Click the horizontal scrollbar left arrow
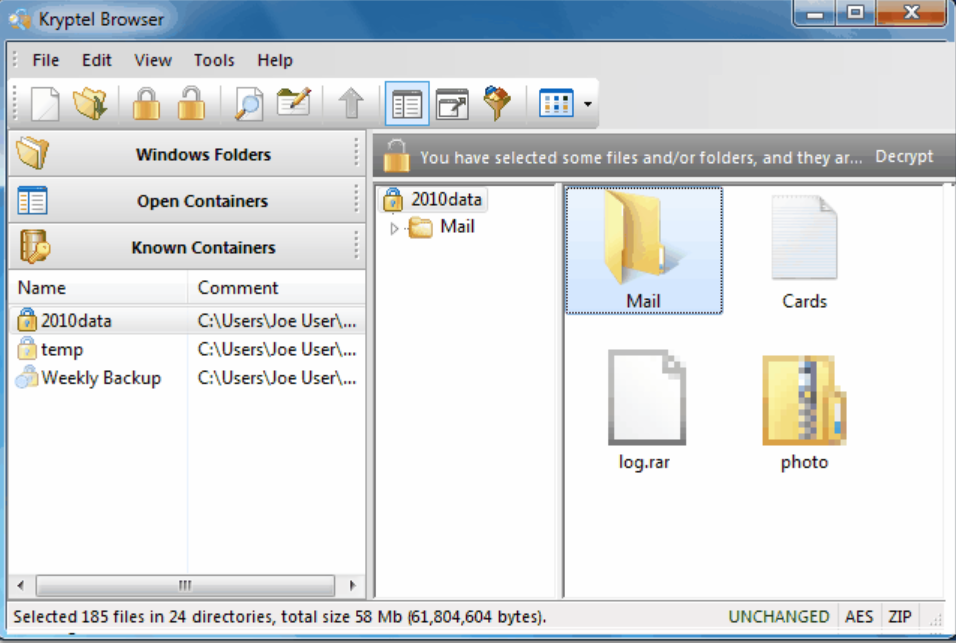Screen dimensions: 956x643 (21, 586)
